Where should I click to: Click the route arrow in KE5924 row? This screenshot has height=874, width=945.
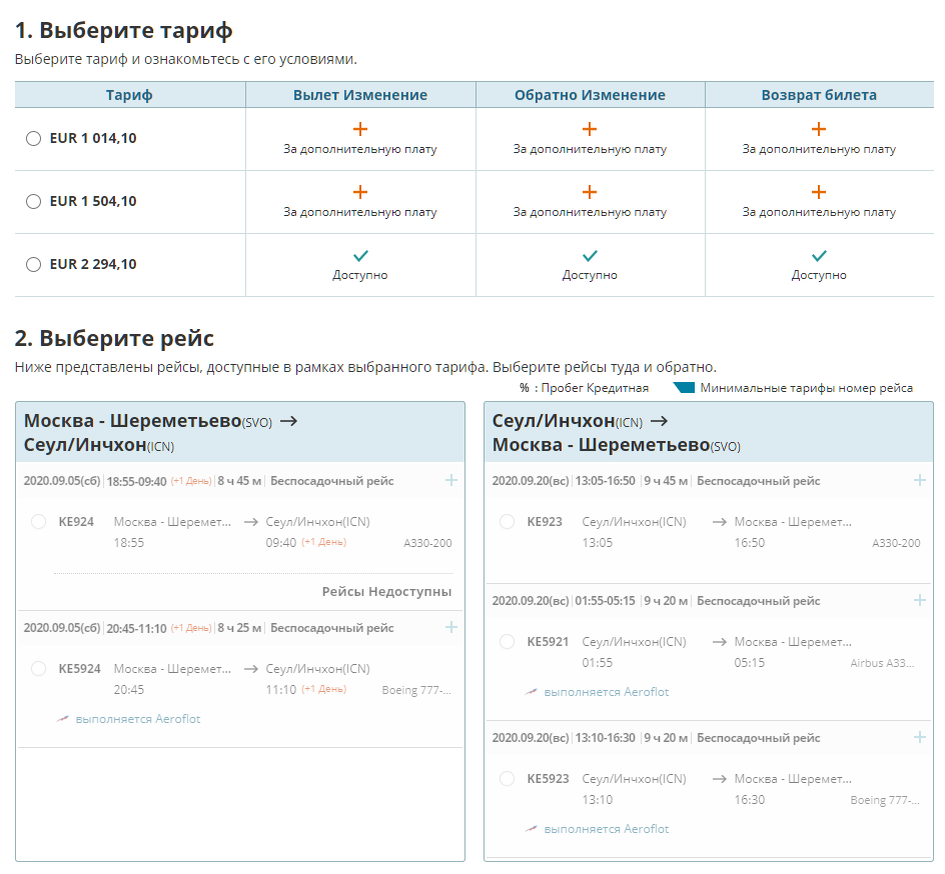coord(251,668)
